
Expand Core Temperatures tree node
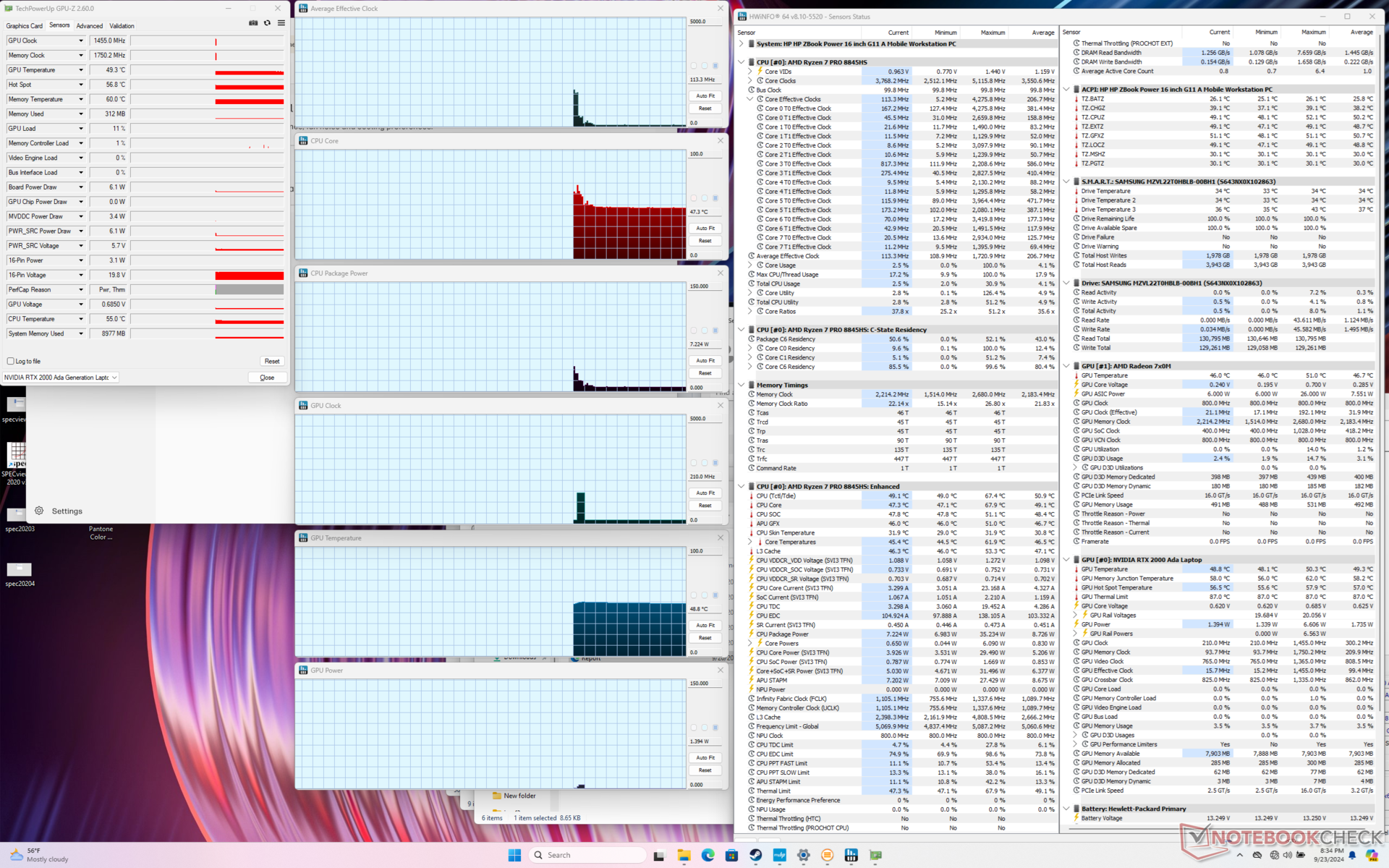click(x=750, y=542)
